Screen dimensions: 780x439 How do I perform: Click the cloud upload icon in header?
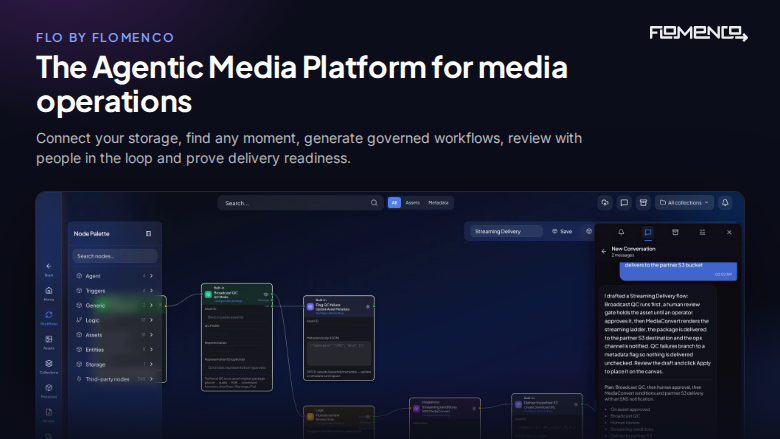pos(605,203)
